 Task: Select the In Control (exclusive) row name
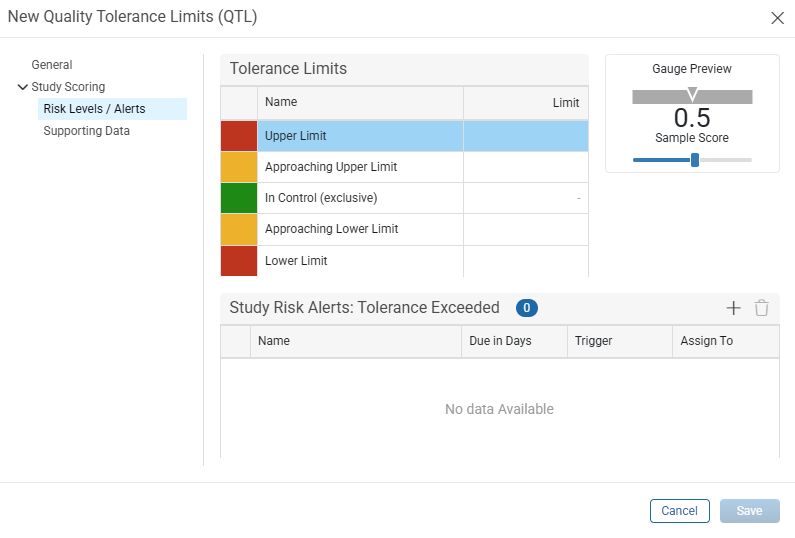(x=321, y=198)
